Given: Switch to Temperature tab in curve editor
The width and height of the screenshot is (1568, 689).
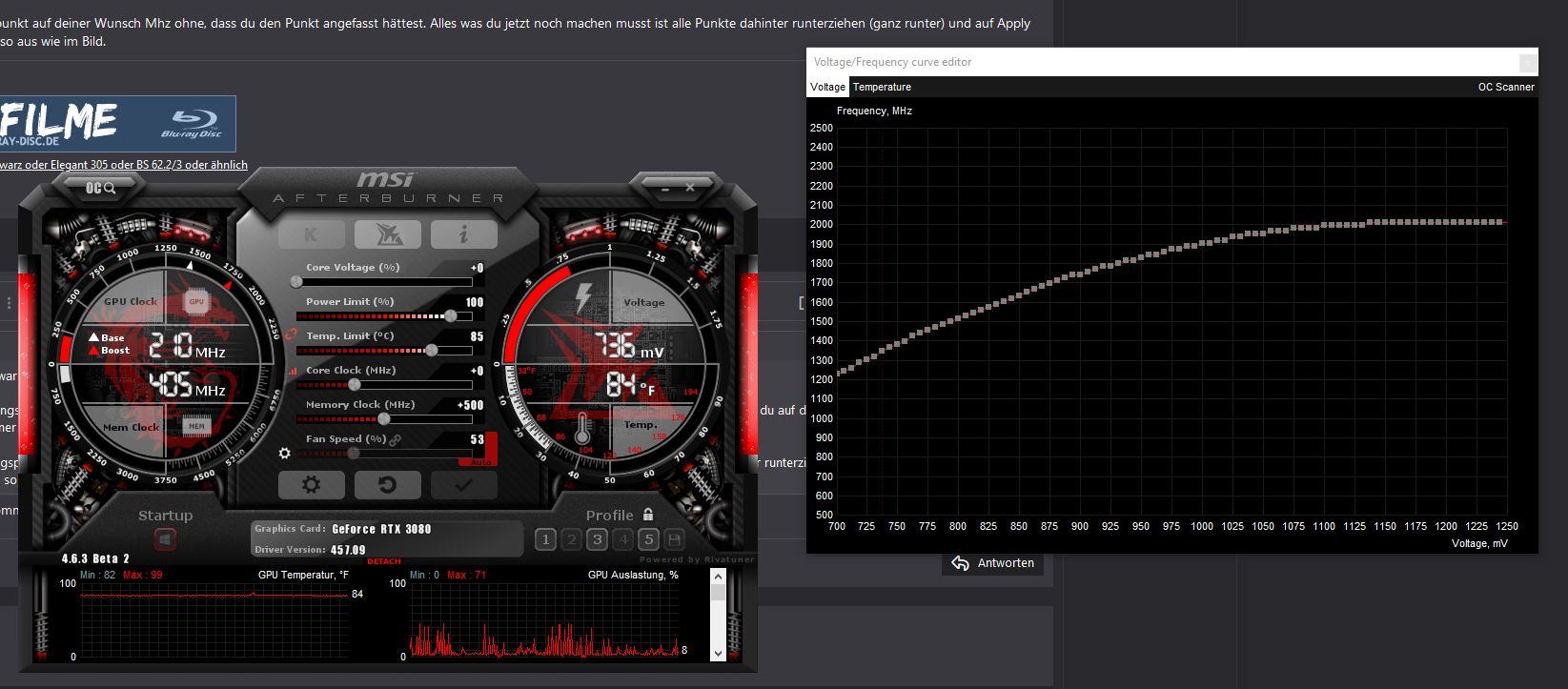Looking at the screenshot, I should 882,87.
